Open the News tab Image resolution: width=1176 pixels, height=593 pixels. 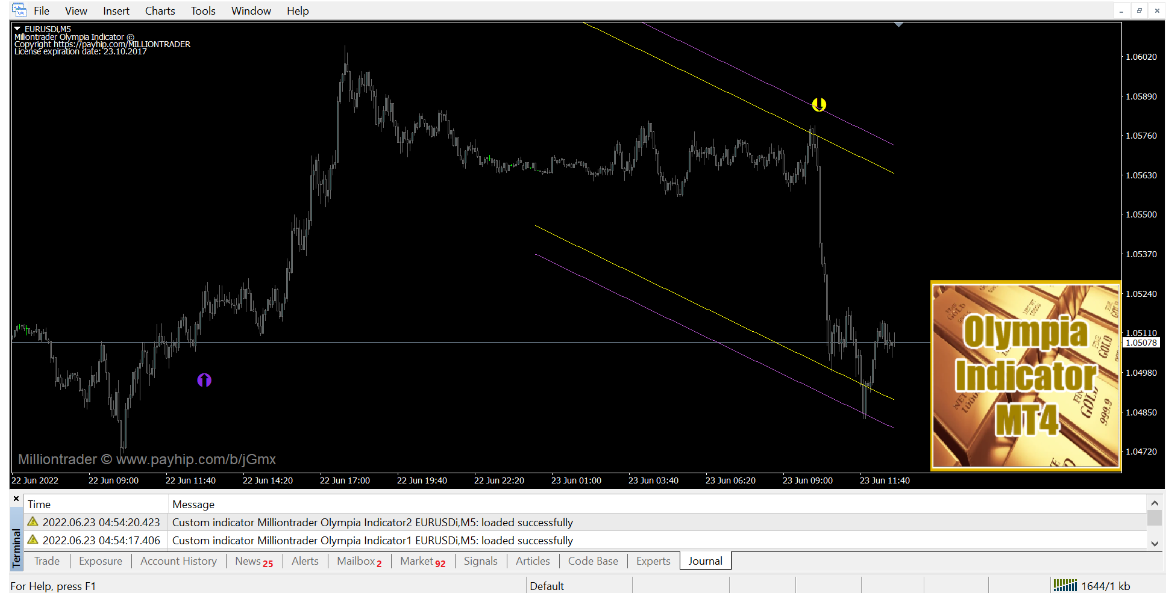click(x=254, y=561)
